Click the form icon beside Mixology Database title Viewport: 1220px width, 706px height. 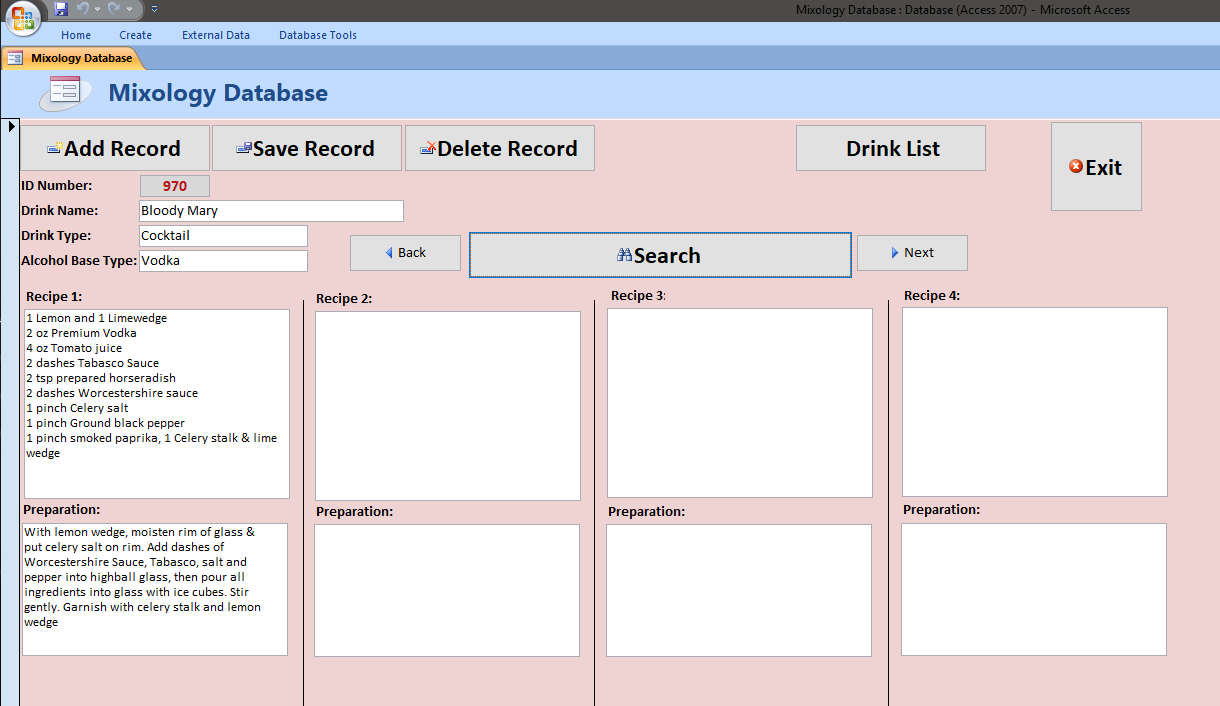[x=64, y=93]
